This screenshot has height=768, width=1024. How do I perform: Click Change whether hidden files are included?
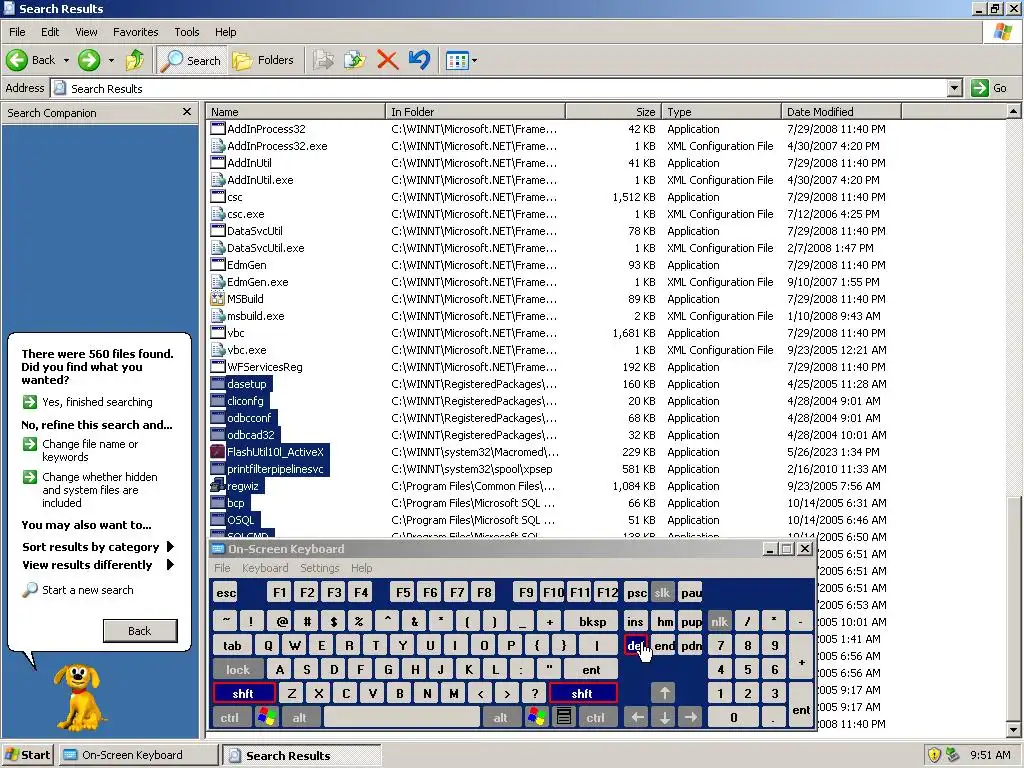[99, 490]
